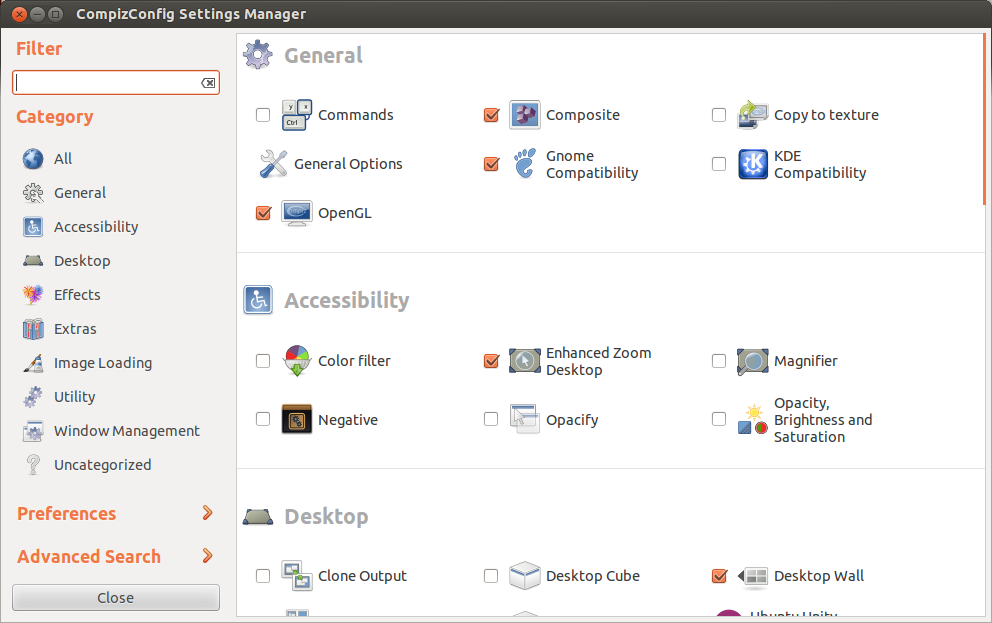
Task: Enable the Opacify checkbox
Action: [491, 419]
